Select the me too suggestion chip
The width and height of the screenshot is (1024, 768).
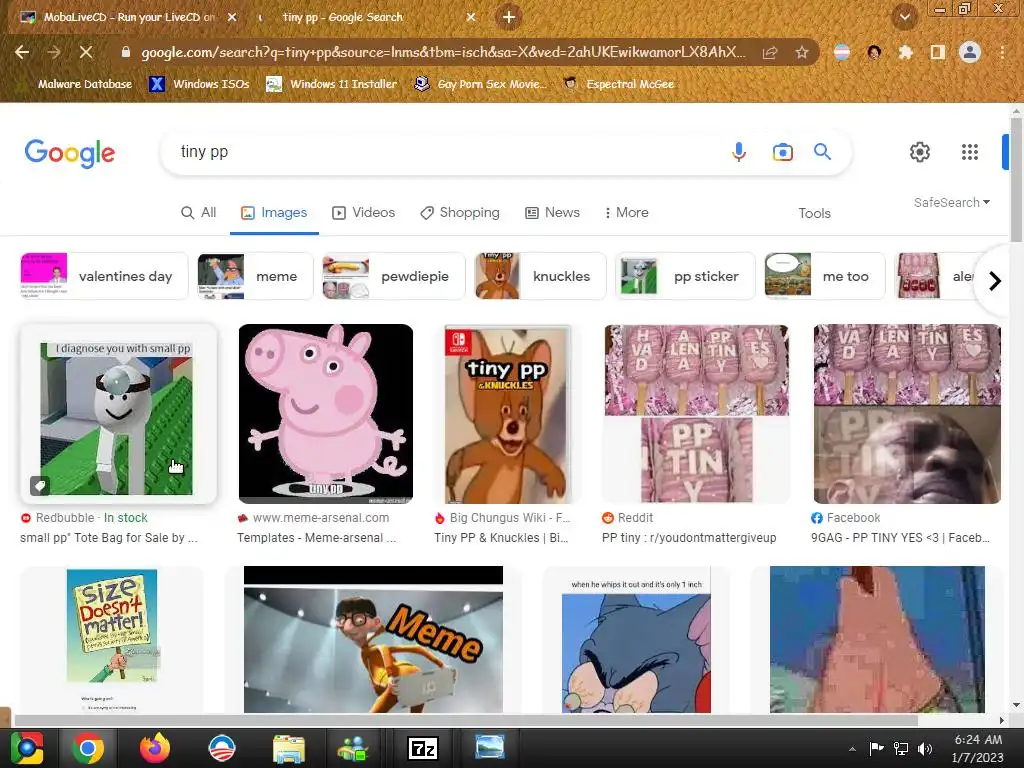pyautogui.click(x=825, y=276)
